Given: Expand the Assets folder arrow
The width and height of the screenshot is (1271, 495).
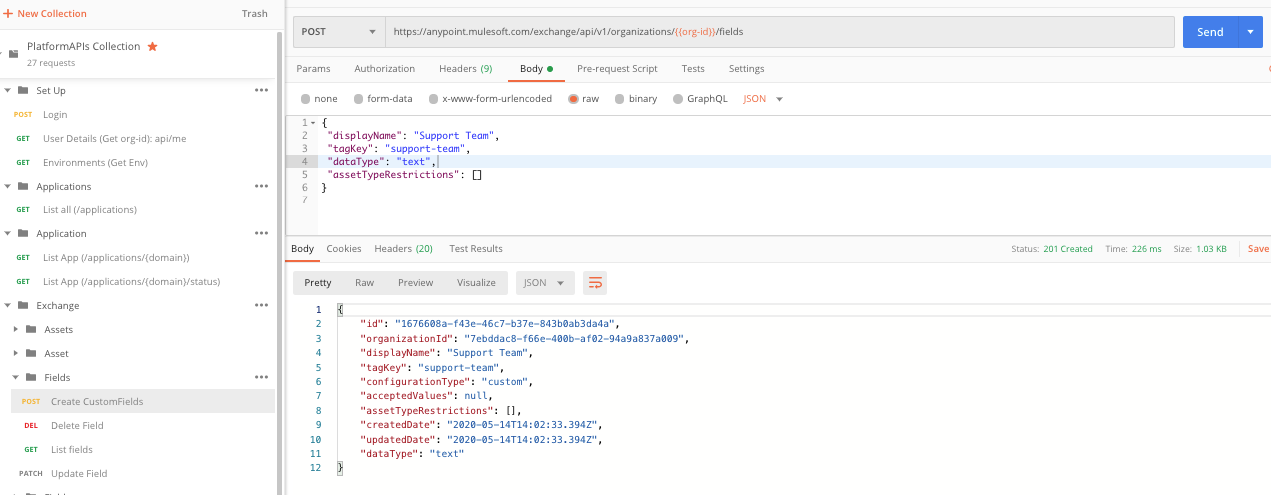Looking at the screenshot, I should click(x=16, y=329).
